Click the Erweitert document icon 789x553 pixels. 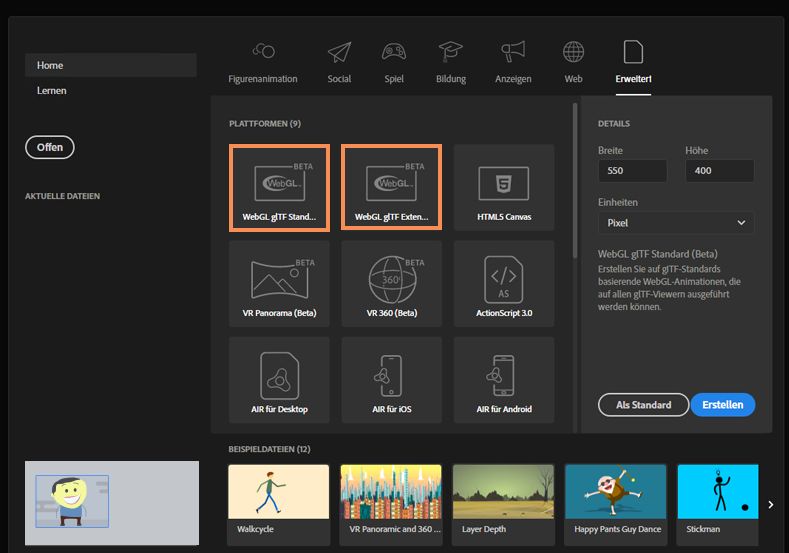pos(633,52)
